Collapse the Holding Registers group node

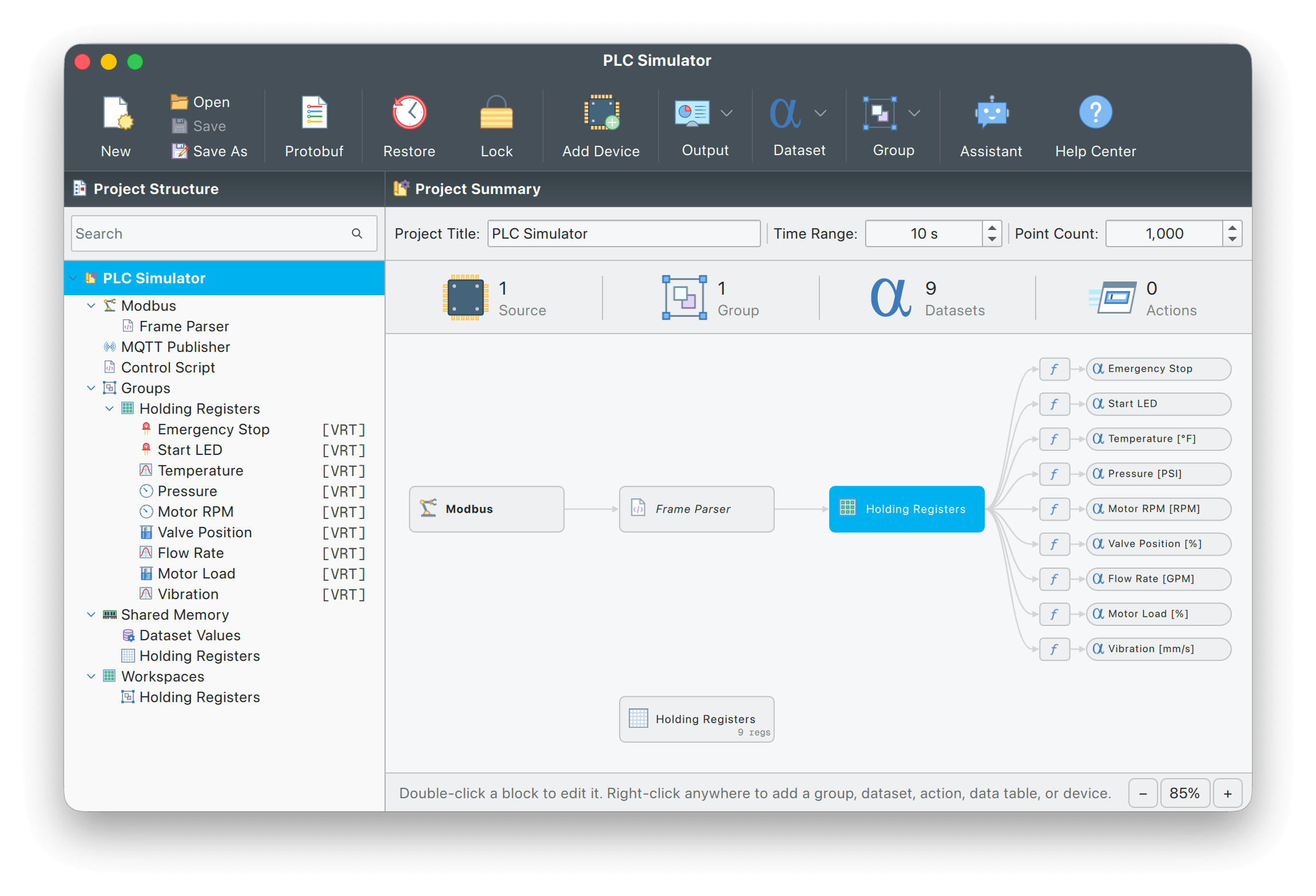(109, 409)
